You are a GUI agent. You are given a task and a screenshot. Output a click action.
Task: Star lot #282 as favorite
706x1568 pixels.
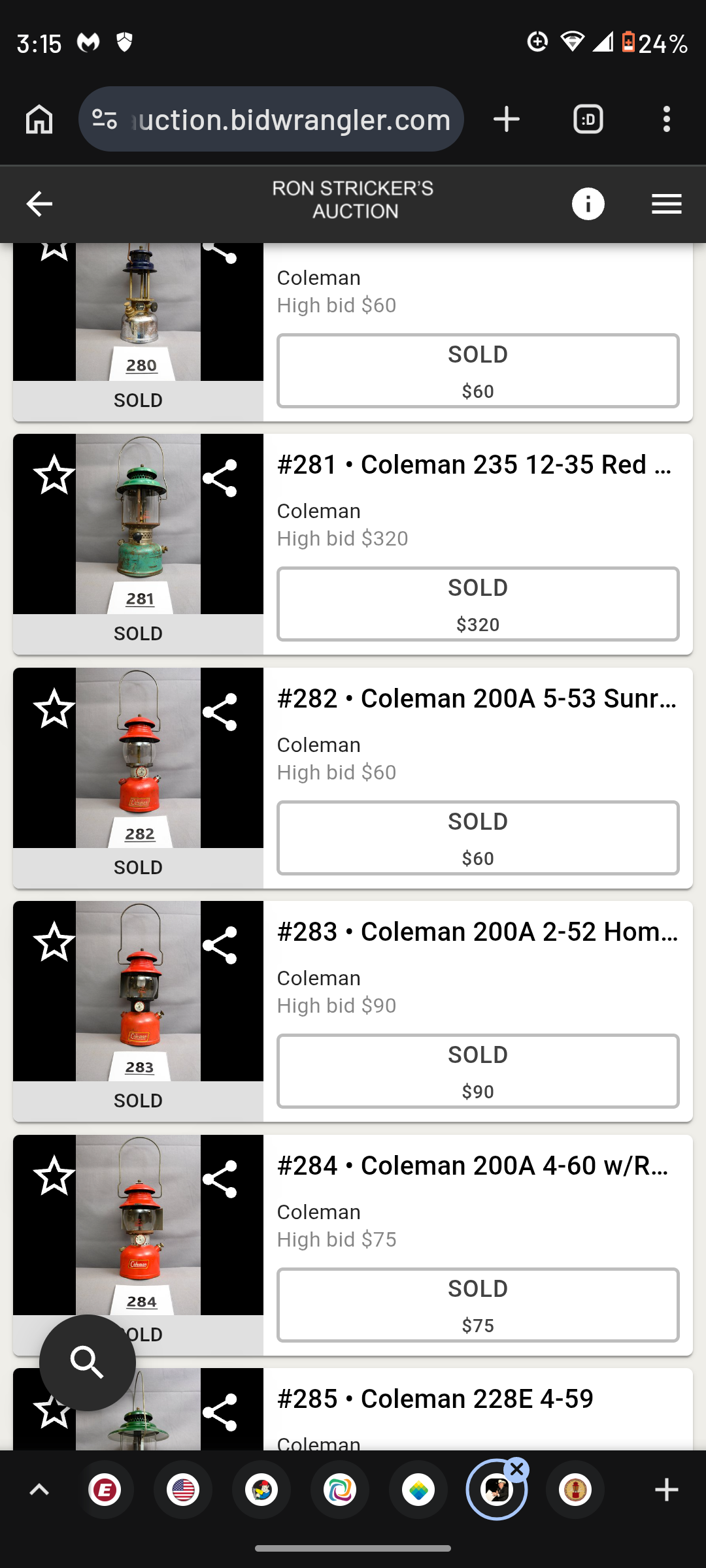(54, 709)
